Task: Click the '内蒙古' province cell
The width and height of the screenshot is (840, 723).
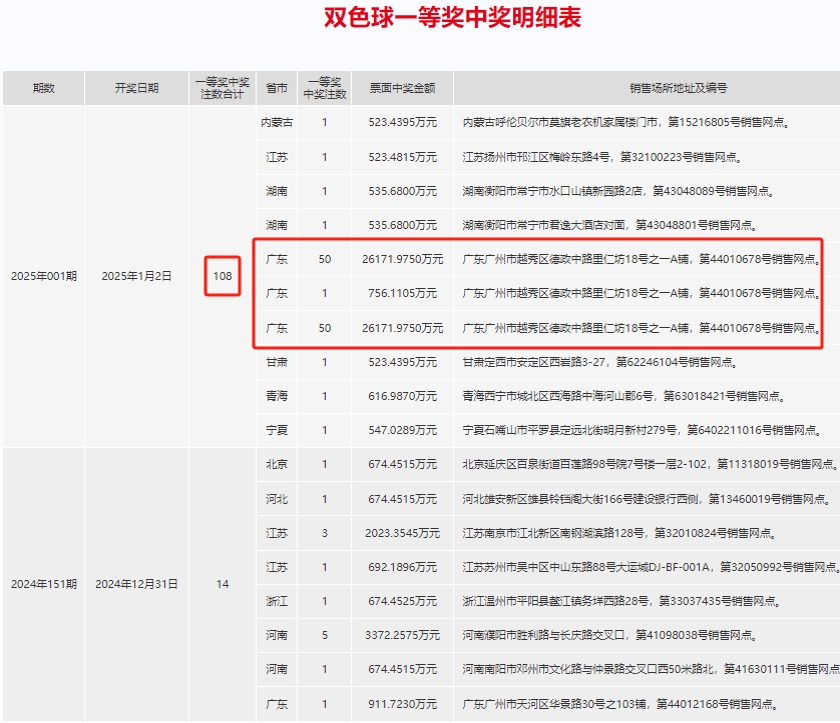Action: (276, 122)
